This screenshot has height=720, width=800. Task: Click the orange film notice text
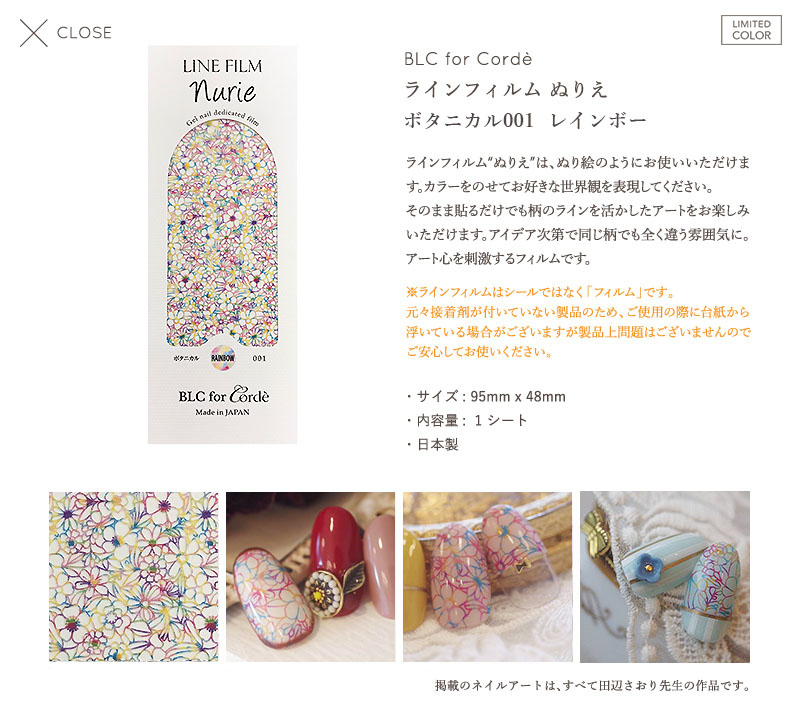point(578,321)
